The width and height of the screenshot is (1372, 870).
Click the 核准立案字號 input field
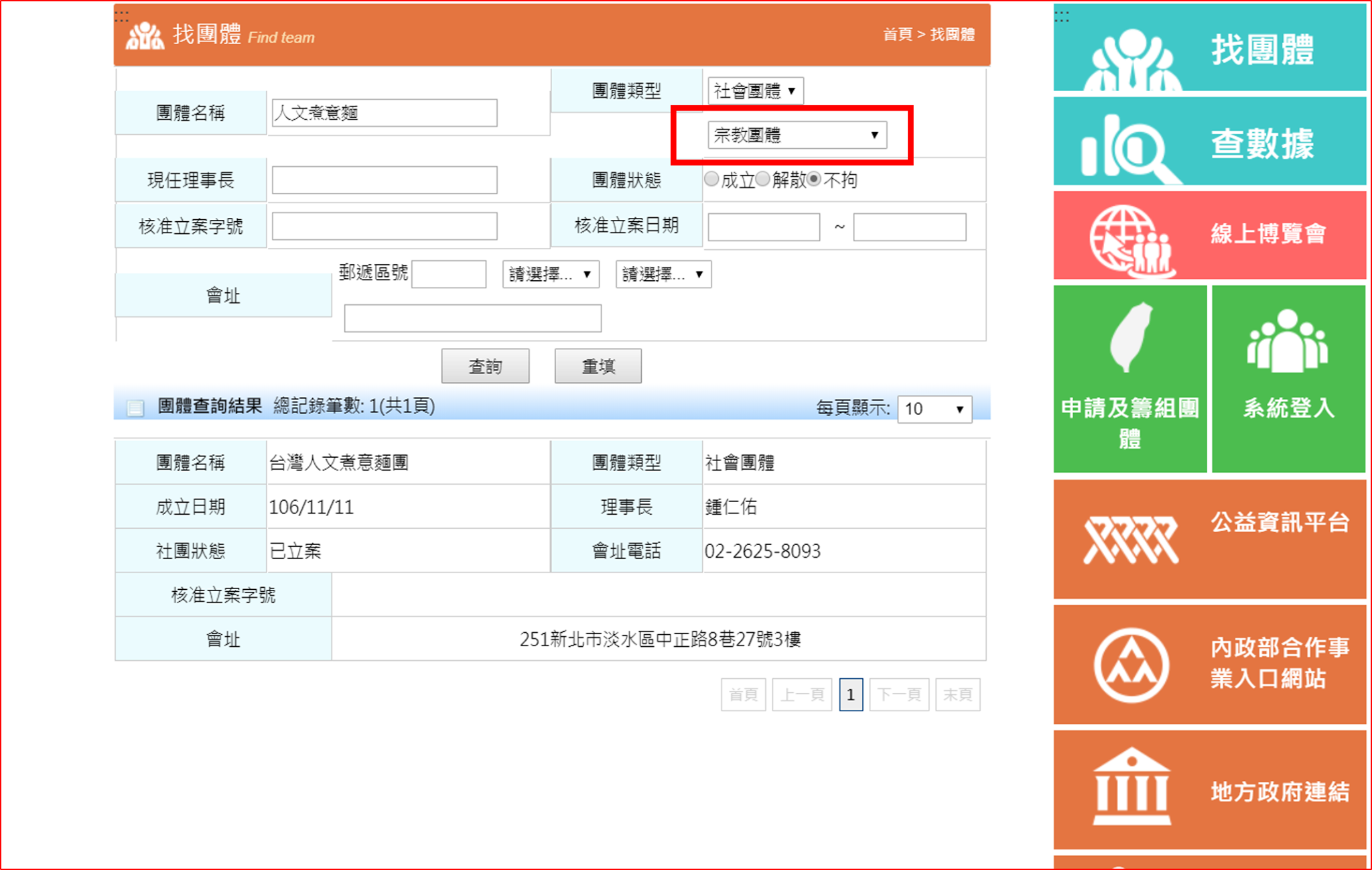tap(385, 226)
